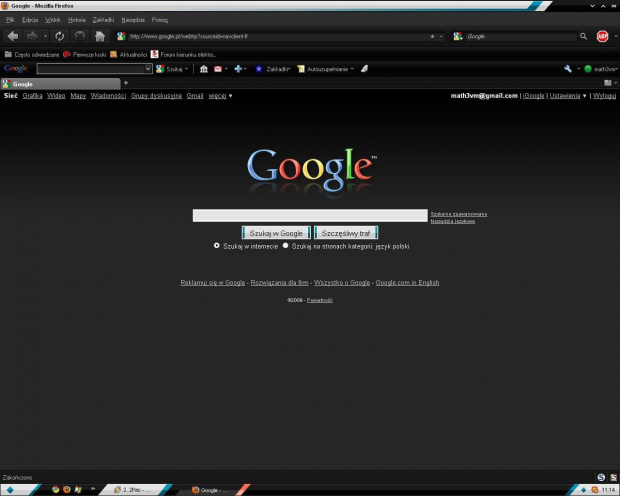Open the Historia menu

point(77,20)
